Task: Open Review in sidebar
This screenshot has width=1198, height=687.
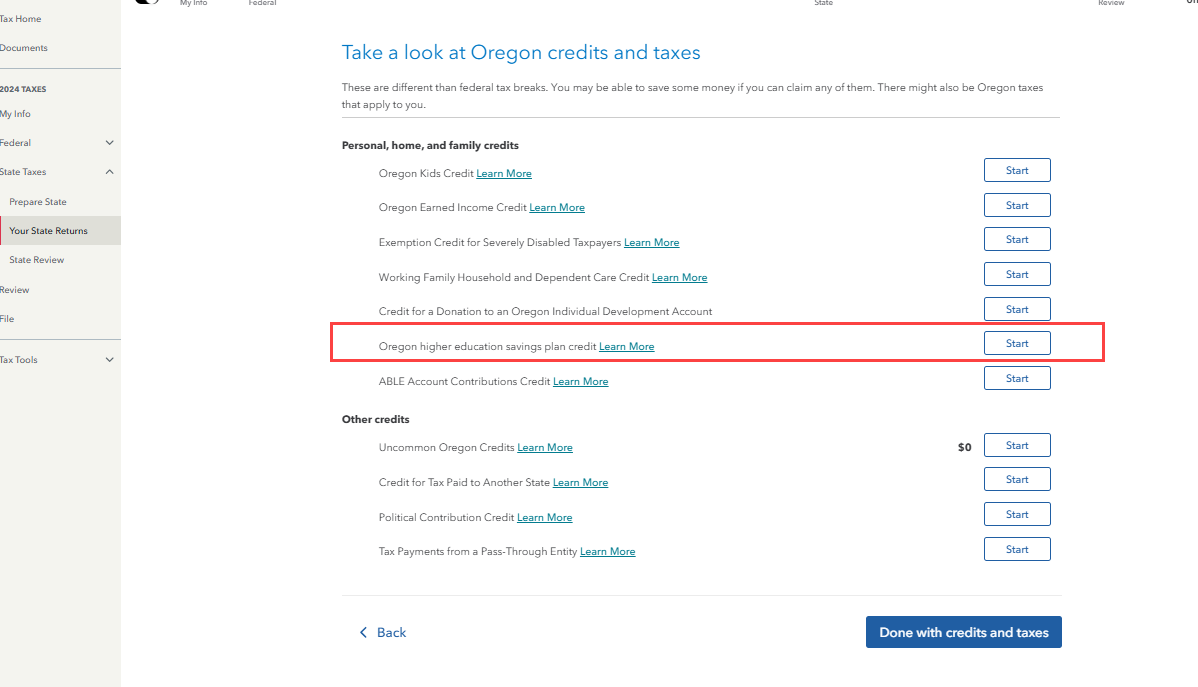Action: click(x=15, y=290)
